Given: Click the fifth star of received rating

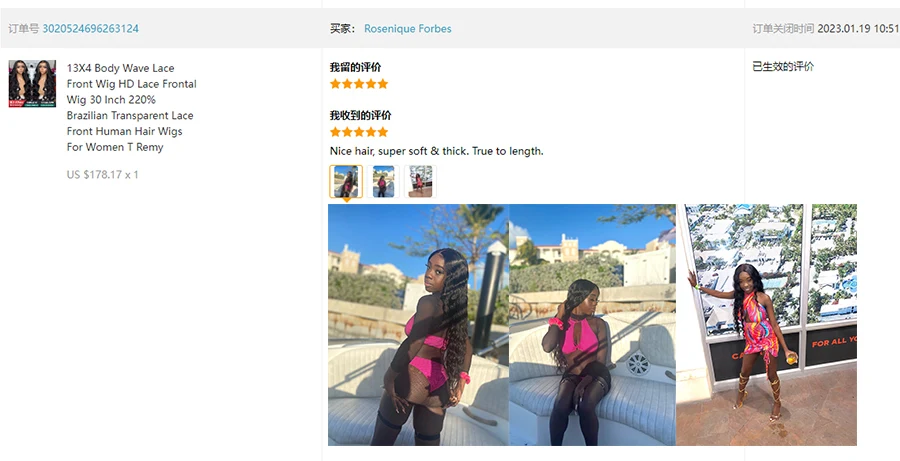Looking at the screenshot, I should click(x=383, y=132).
